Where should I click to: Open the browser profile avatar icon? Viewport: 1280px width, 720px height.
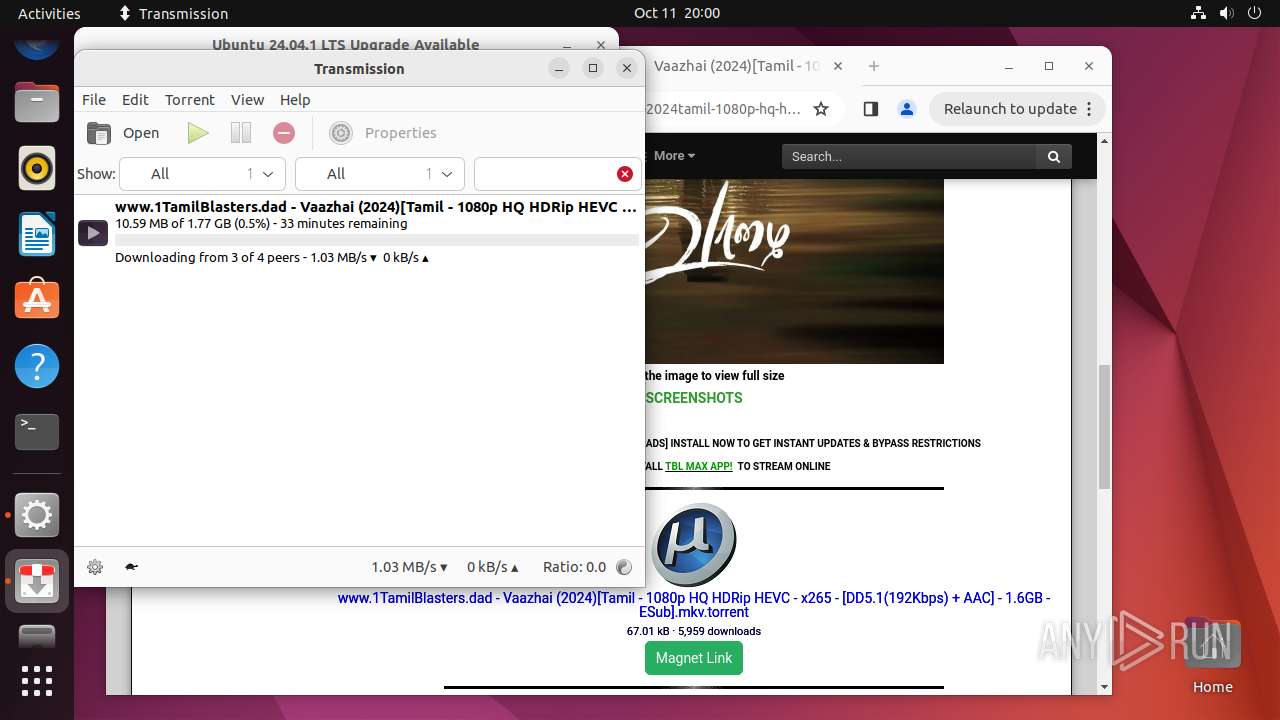pos(906,109)
